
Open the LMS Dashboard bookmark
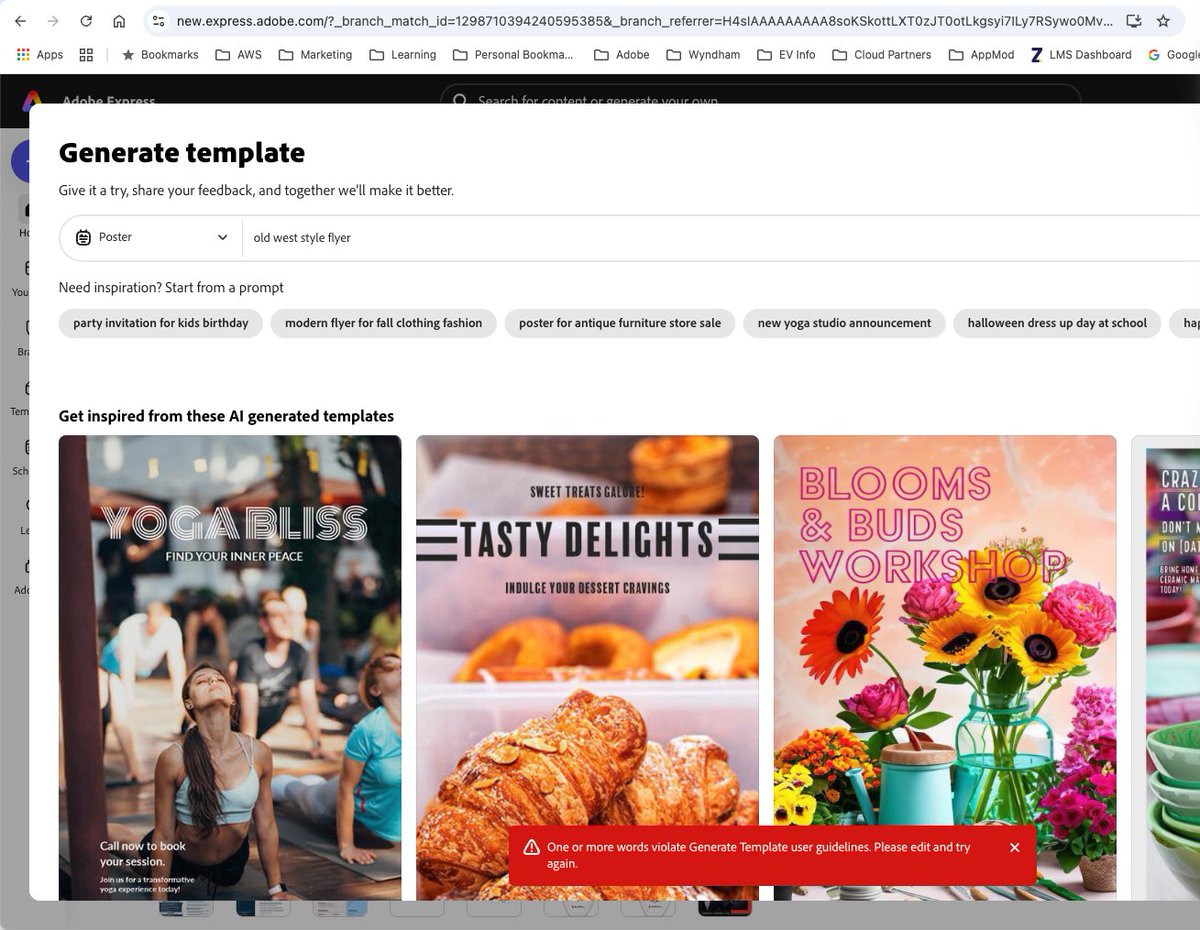[x=1079, y=55]
